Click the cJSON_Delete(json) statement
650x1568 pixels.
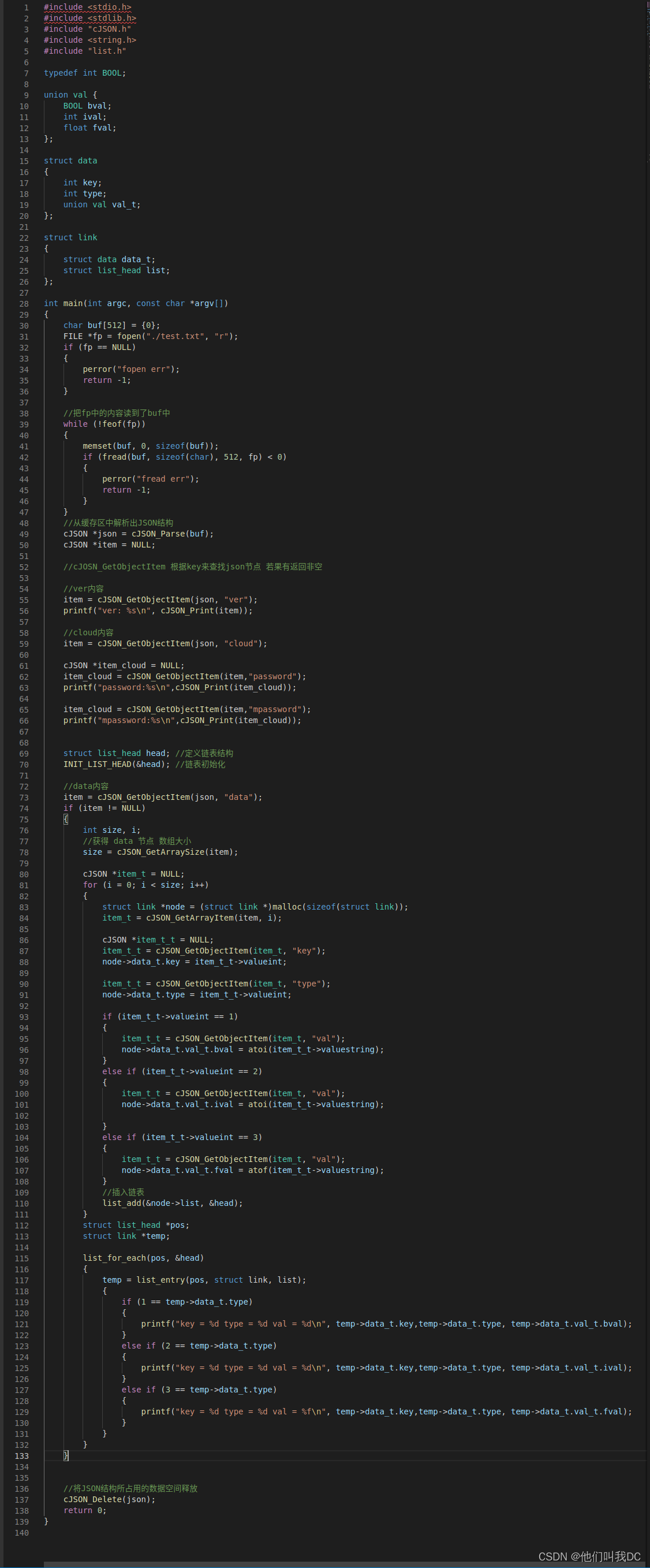coord(109,1500)
